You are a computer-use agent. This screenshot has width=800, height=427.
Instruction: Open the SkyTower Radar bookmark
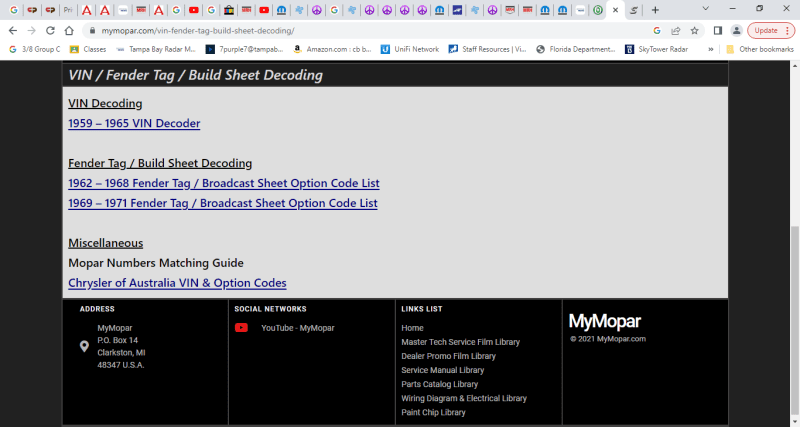(656, 49)
